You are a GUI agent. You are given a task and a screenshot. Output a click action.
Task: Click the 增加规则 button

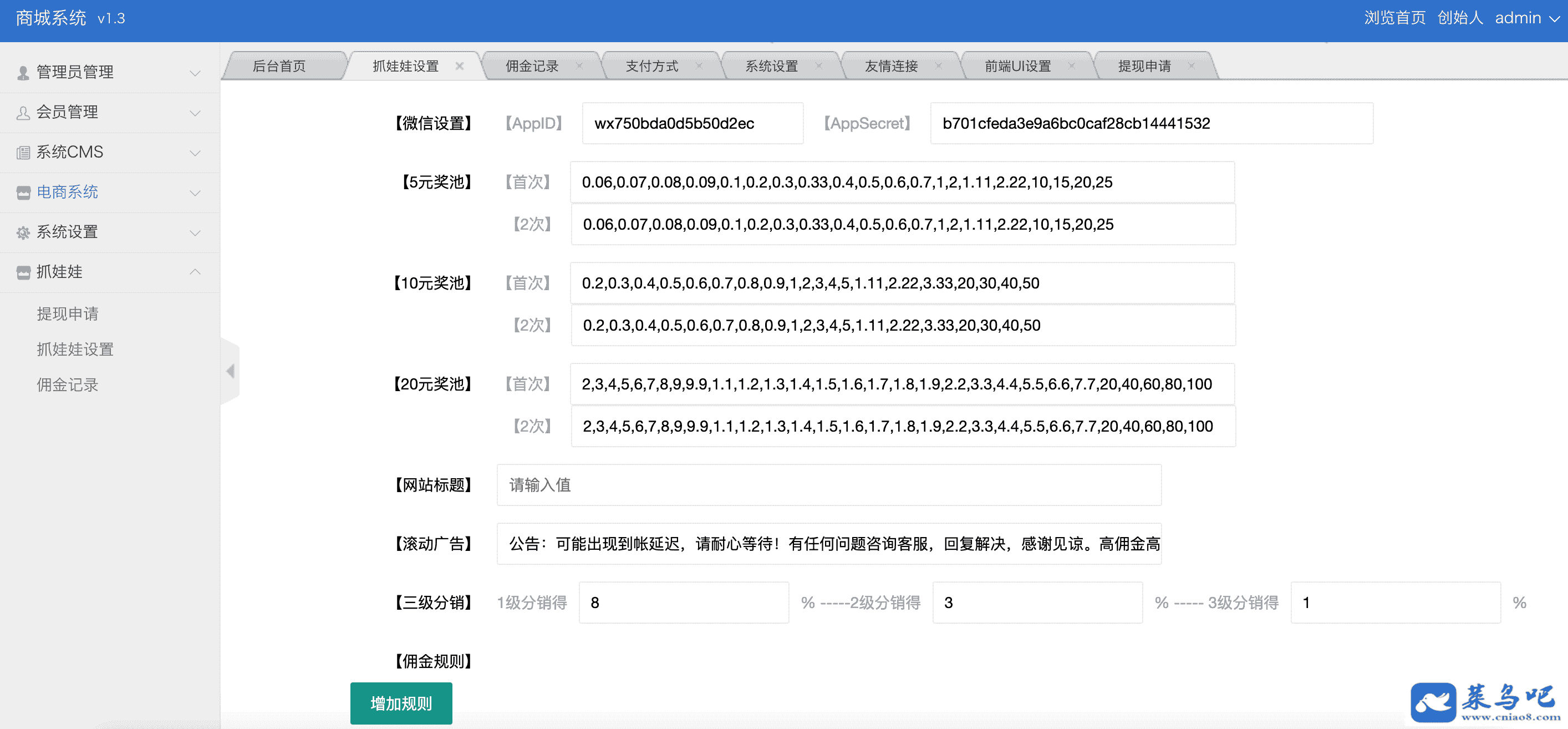[x=400, y=703]
